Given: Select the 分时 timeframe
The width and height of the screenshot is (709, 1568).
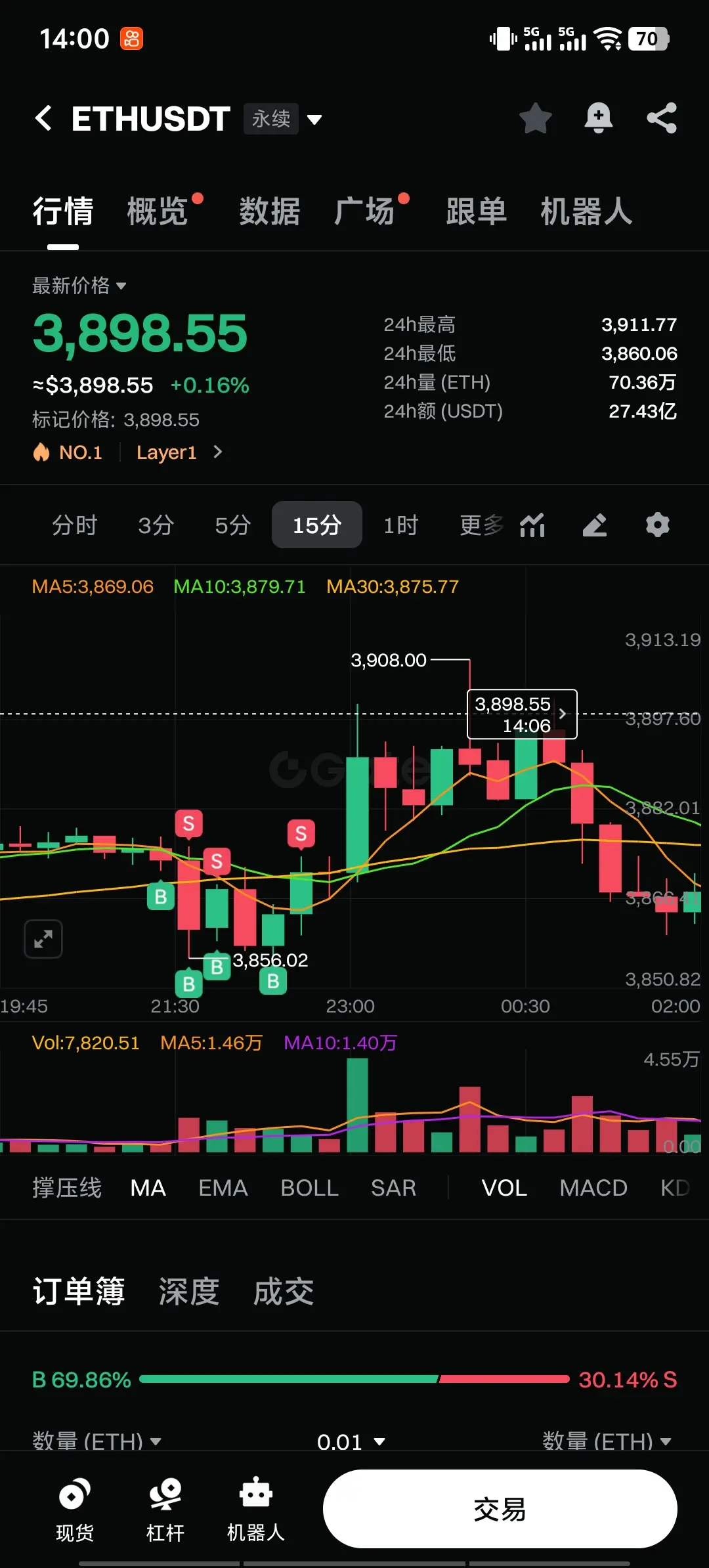Looking at the screenshot, I should point(74,525).
